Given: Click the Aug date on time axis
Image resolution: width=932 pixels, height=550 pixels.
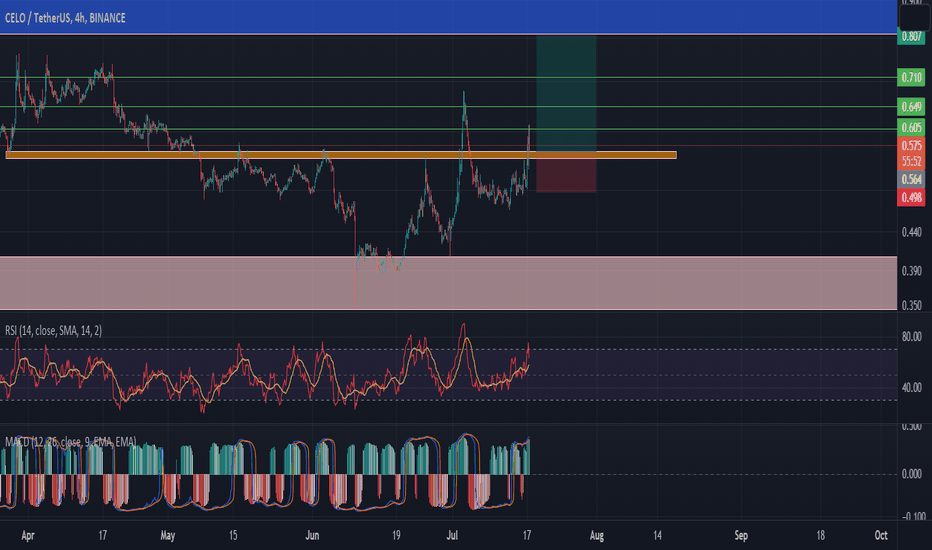Looking at the screenshot, I should (x=597, y=536).
